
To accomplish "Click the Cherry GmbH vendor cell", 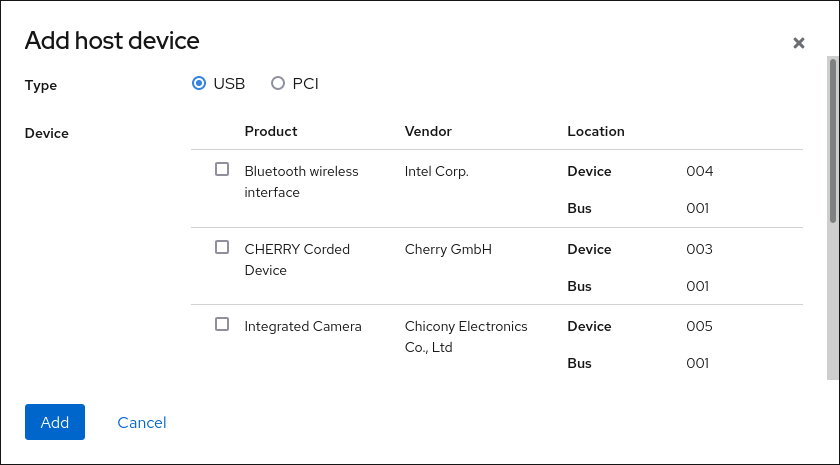I will tap(448, 249).
